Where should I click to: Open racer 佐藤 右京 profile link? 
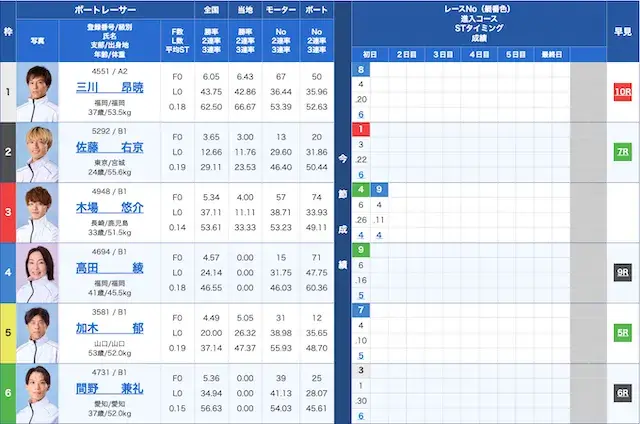click(x=109, y=148)
